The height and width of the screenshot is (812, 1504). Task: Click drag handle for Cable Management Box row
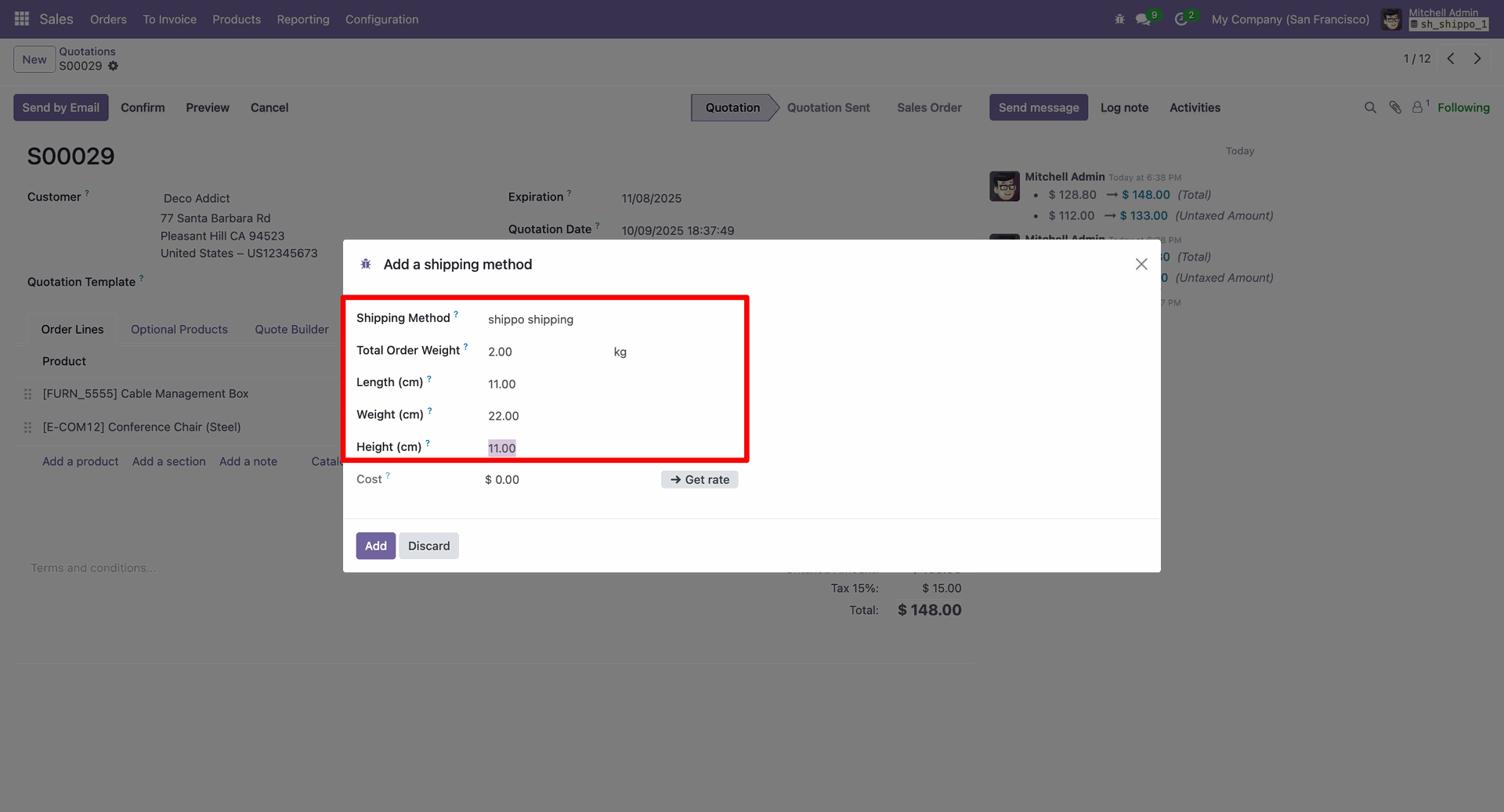click(27, 394)
